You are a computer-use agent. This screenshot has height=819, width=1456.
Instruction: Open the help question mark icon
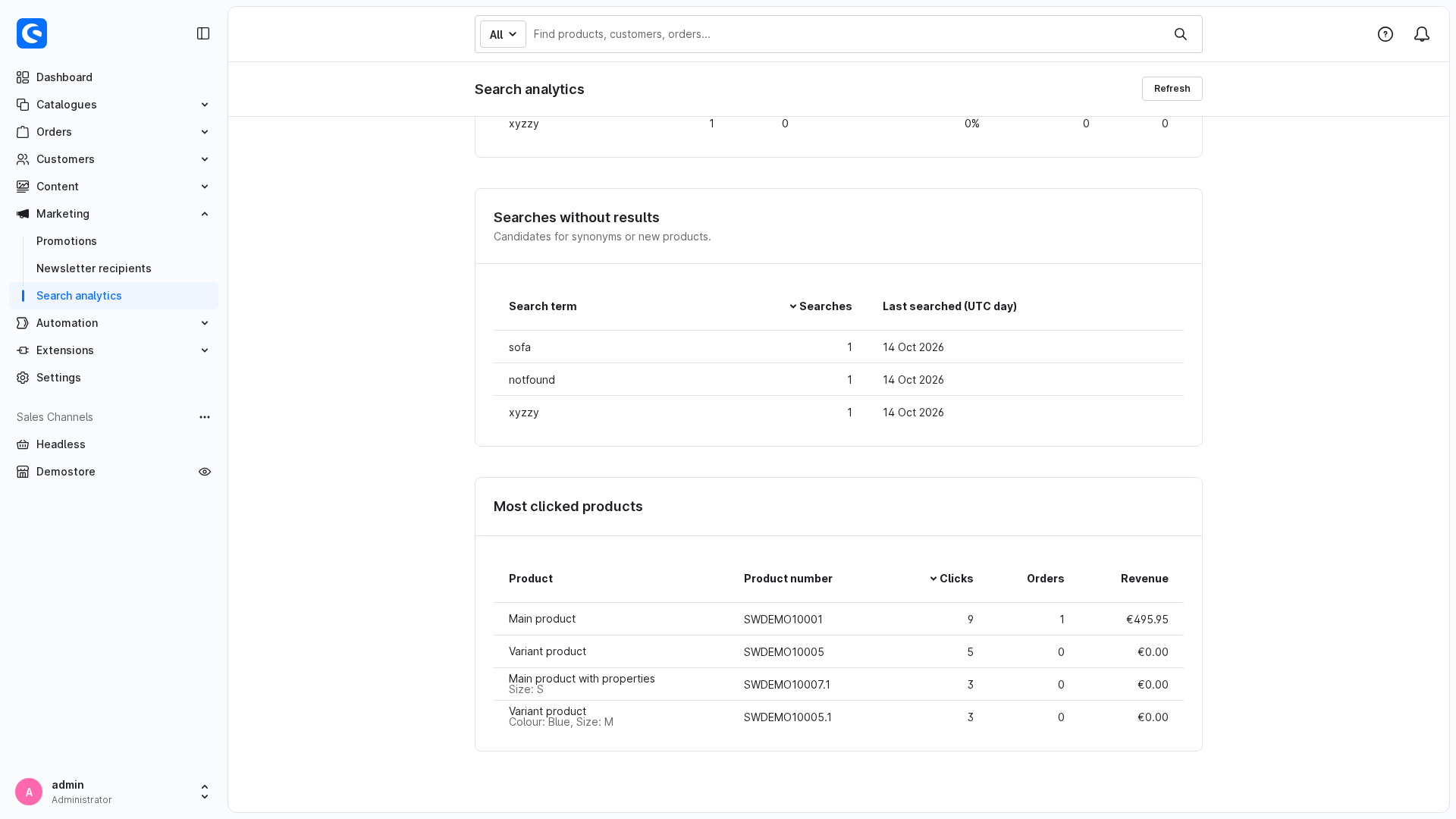[1385, 34]
